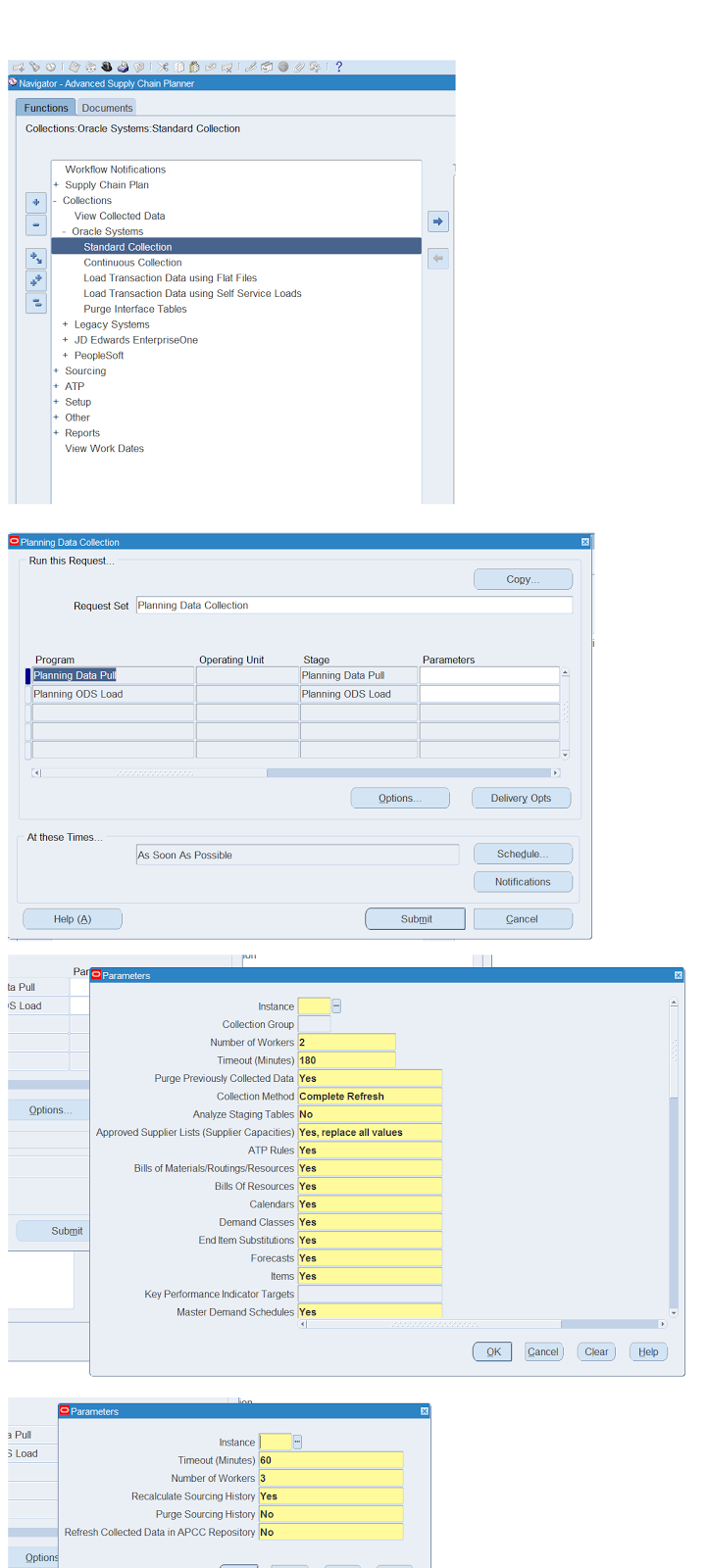Click the Delete Record toolbar icon
707x1568 pixels.
coord(227,67)
